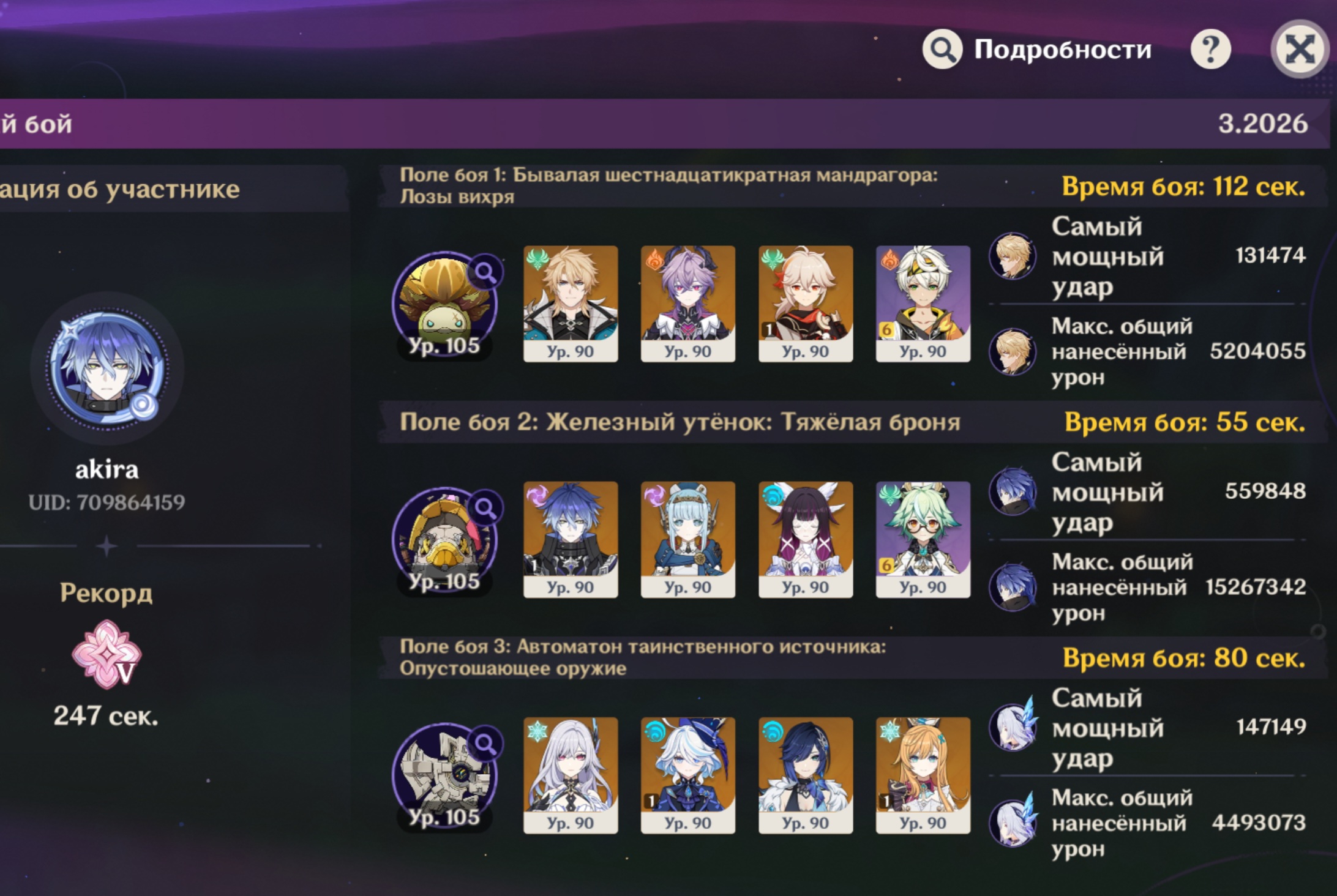Close the battle record window

tap(1300, 49)
